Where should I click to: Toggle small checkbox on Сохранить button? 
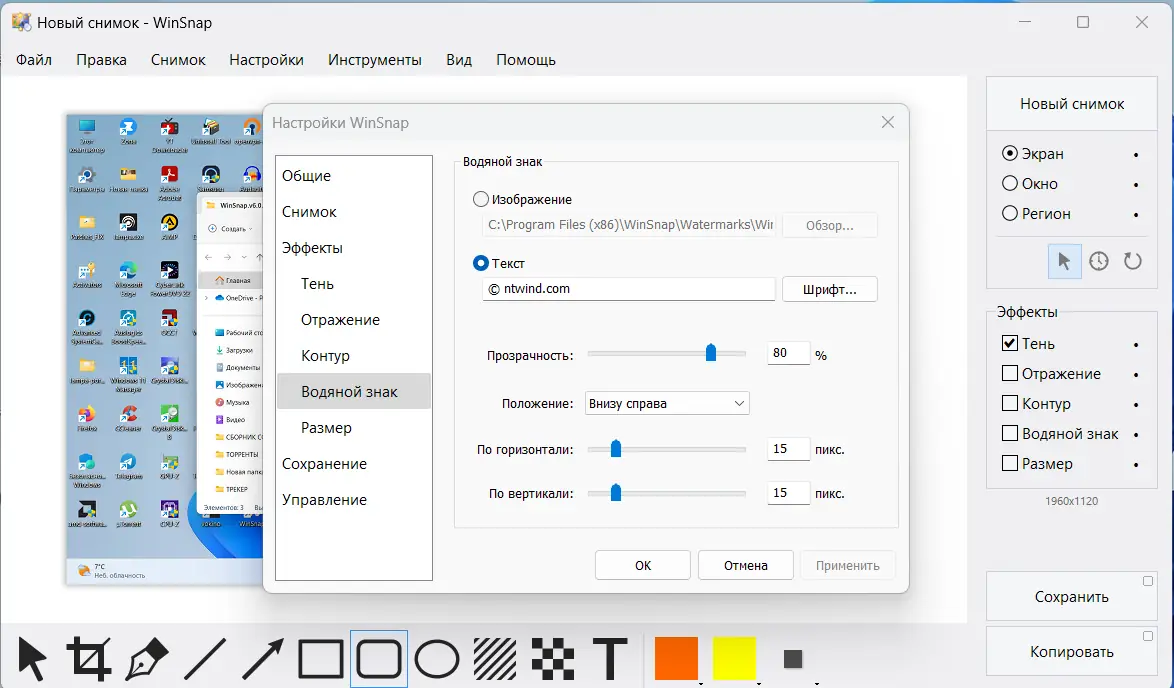(x=1148, y=581)
